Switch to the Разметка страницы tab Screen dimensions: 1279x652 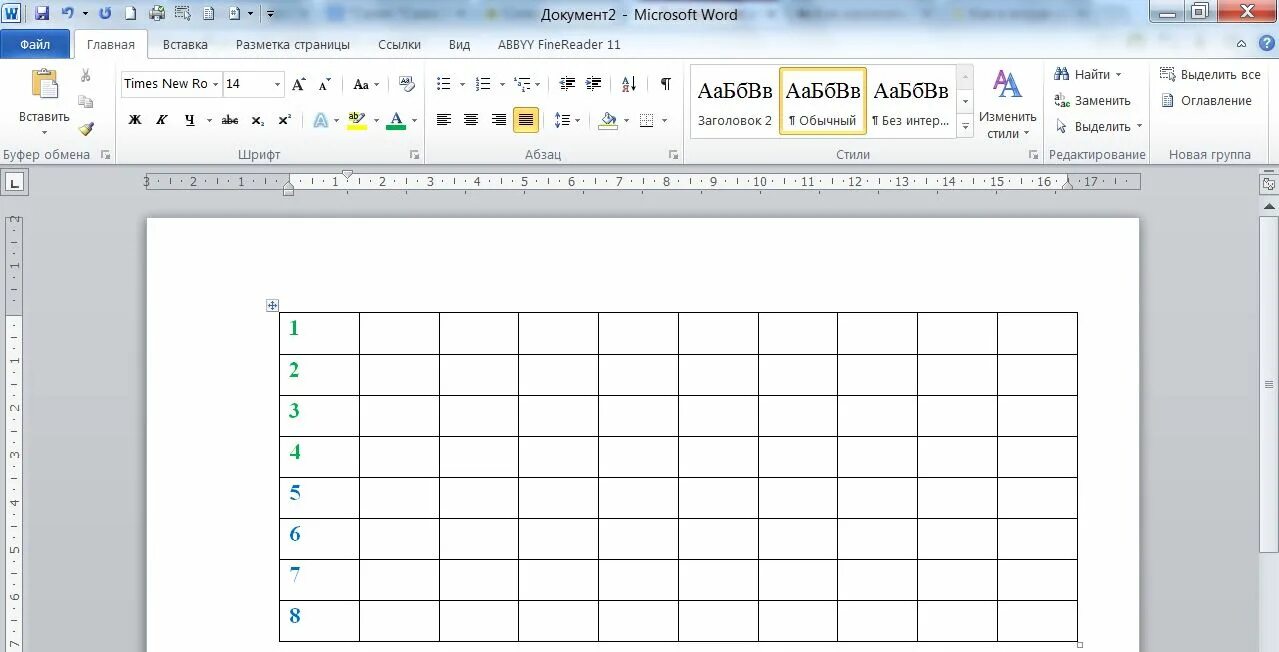(293, 44)
